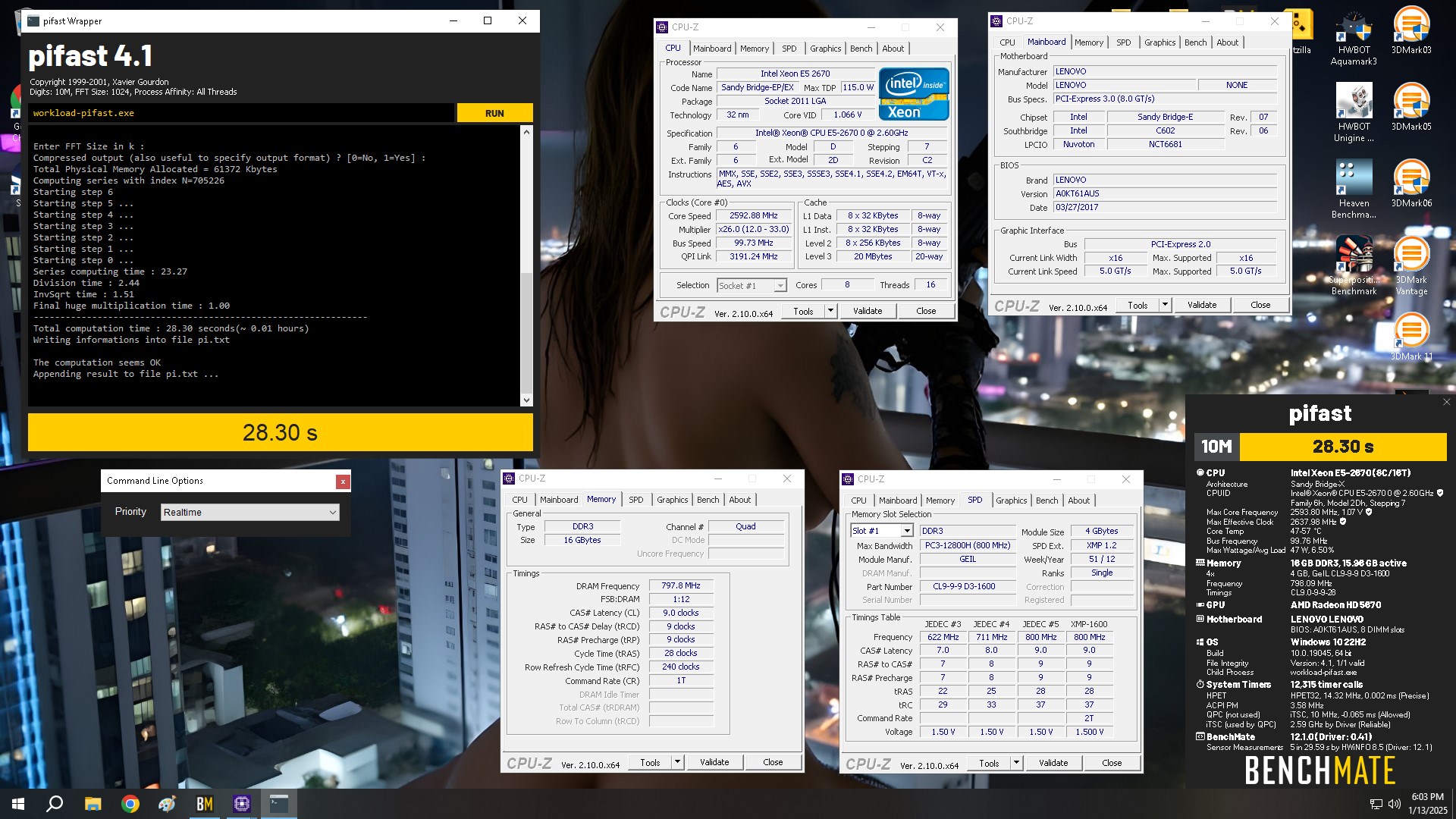
Task: Open BenchMate from the taskbar
Action: [x=205, y=804]
